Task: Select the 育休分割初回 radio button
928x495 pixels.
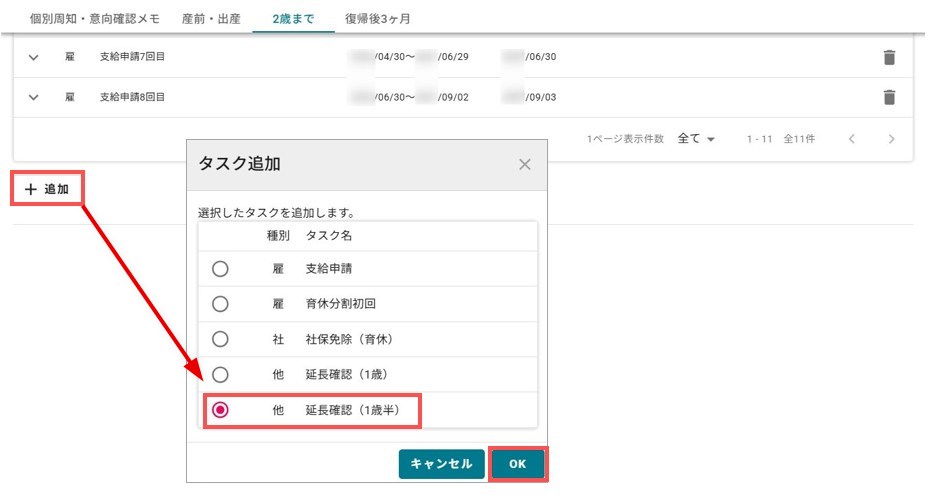Action: 220,304
